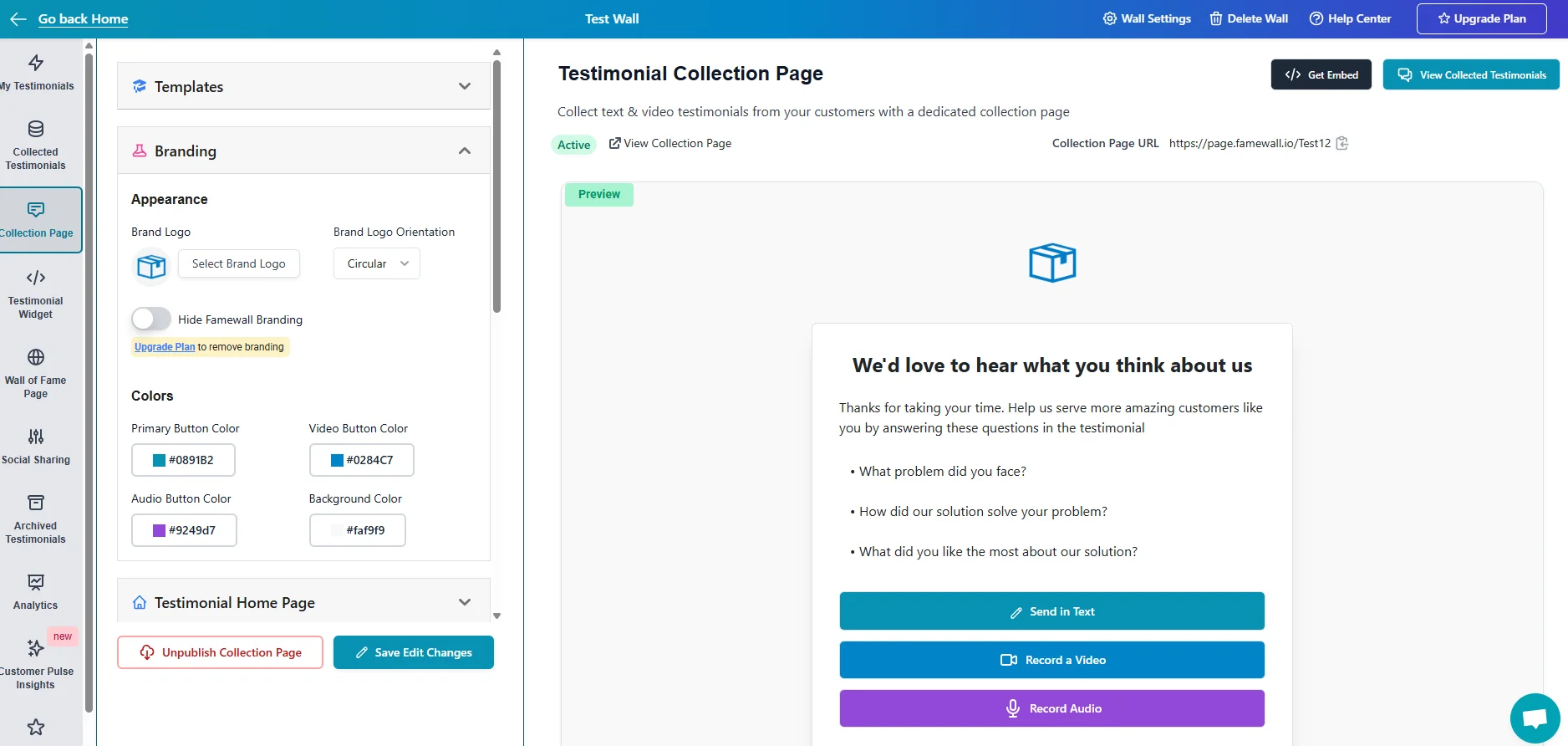The height and width of the screenshot is (746, 1568).
Task: Open Archived Testimonials in sidebar
Action: [36, 519]
